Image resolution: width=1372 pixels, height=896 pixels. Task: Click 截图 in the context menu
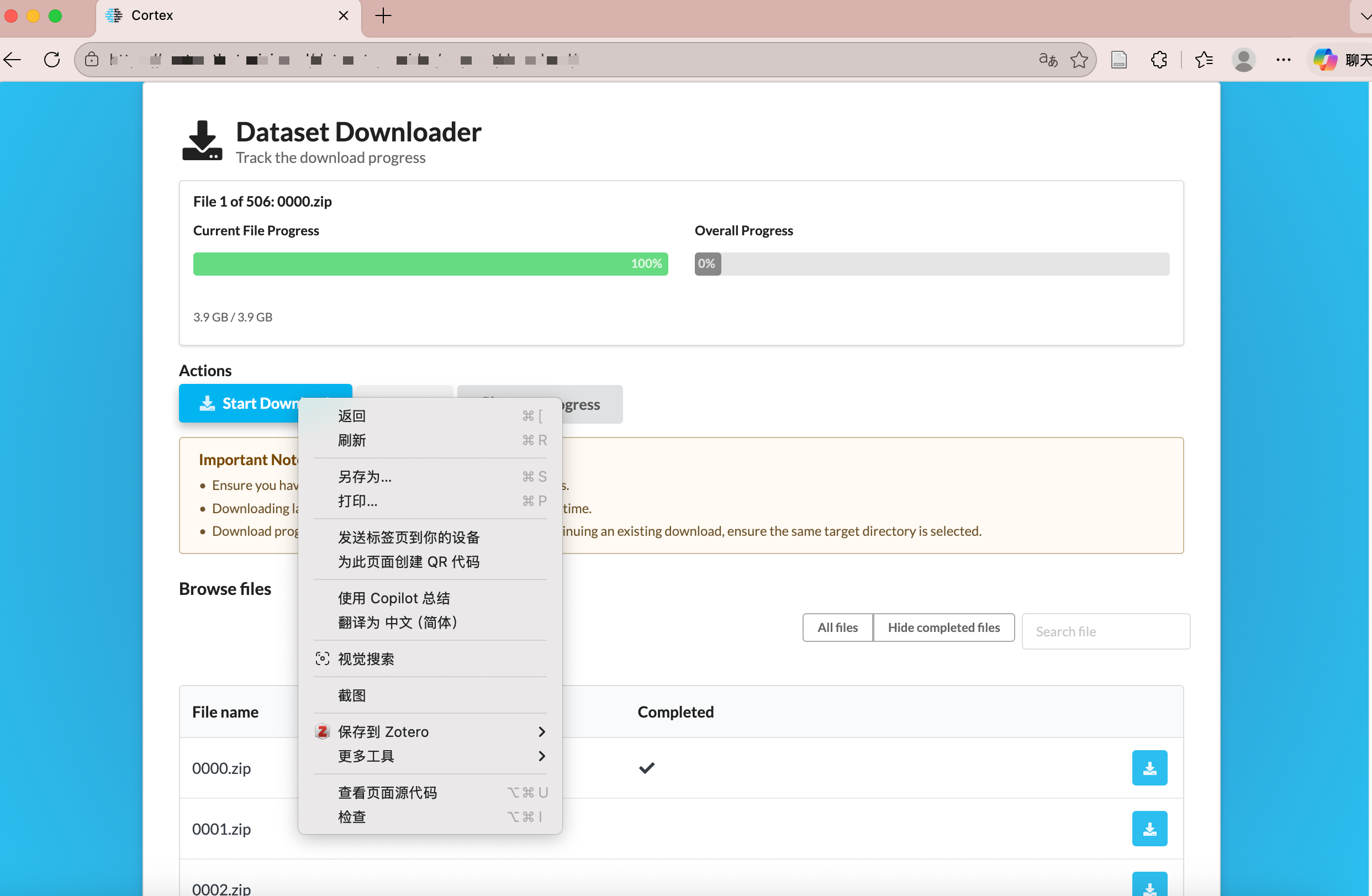[352, 695]
